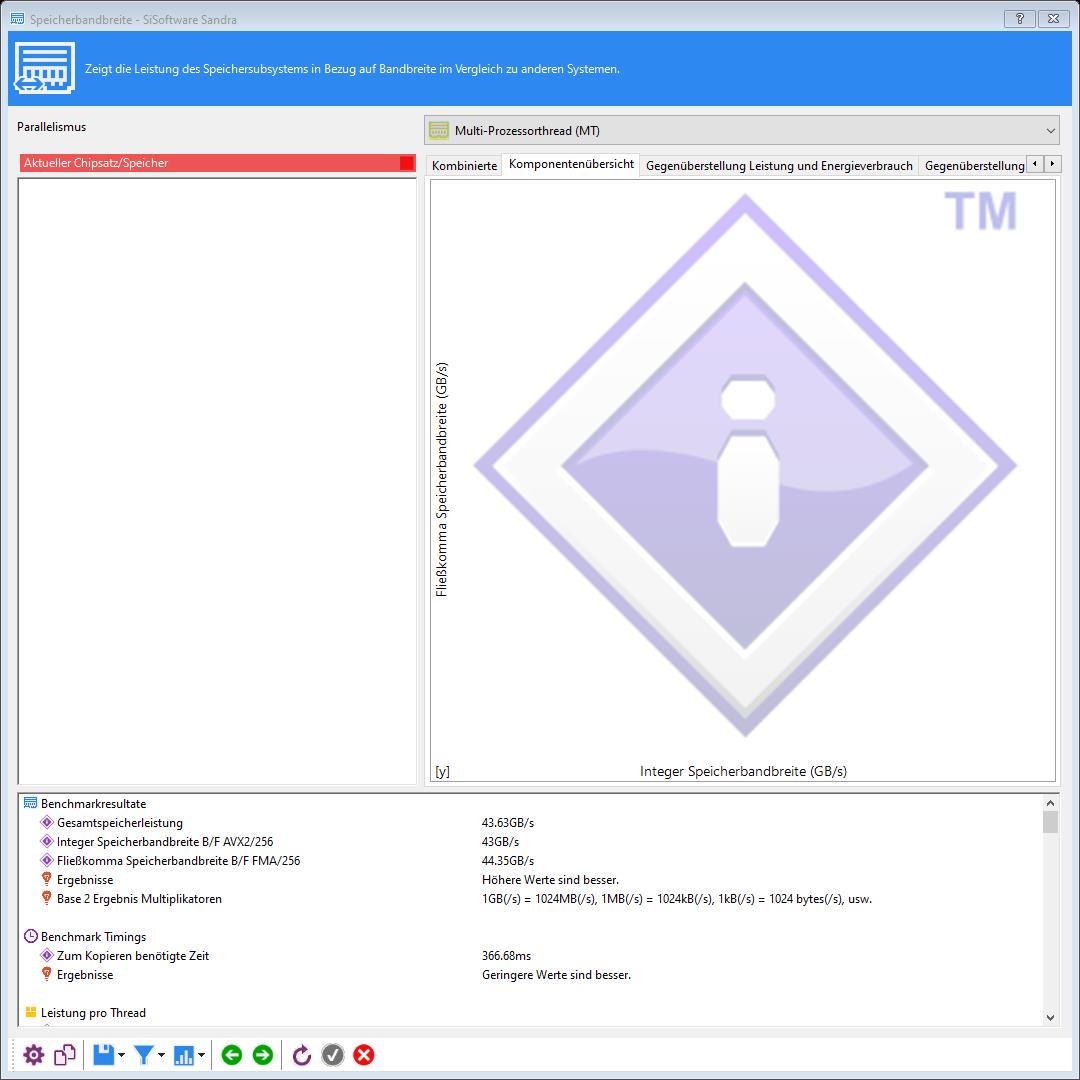Click the red X cancel button
The image size is (1080, 1080).
[364, 1055]
